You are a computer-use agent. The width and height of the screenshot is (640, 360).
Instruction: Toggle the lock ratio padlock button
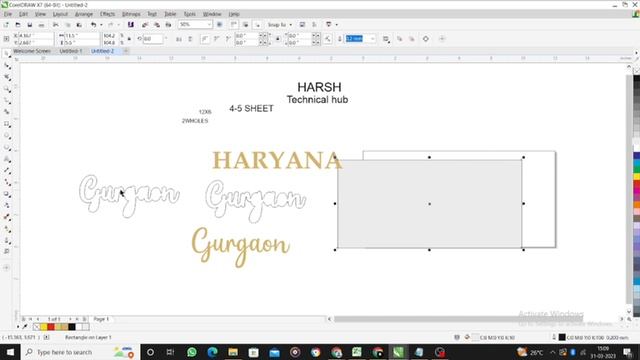click(x=129, y=39)
